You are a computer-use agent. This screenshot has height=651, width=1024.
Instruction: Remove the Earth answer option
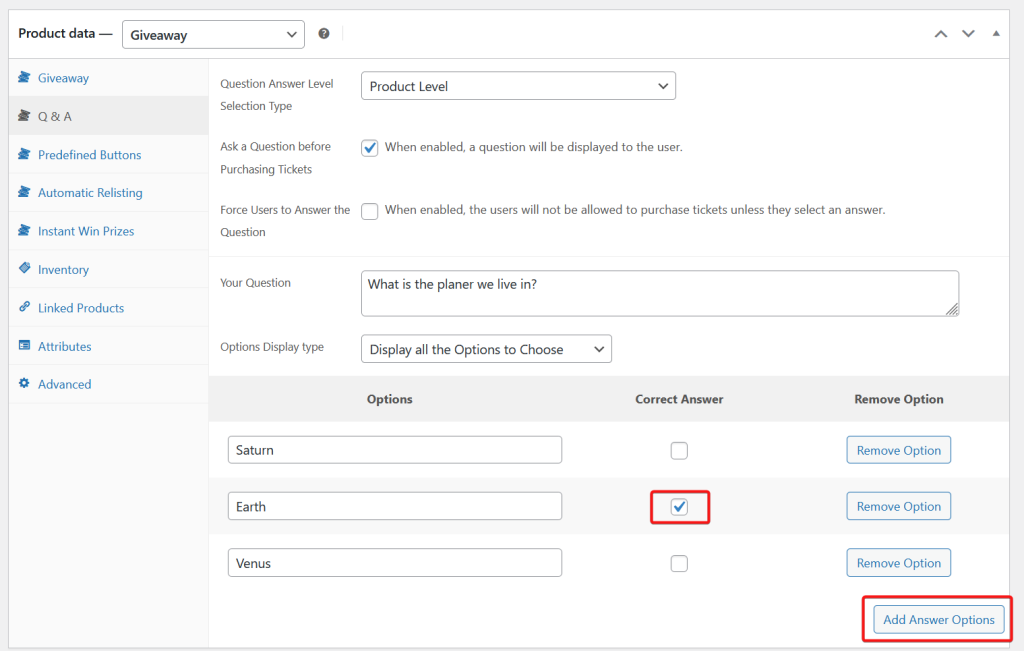pyautogui.click(x=898, y=507)
